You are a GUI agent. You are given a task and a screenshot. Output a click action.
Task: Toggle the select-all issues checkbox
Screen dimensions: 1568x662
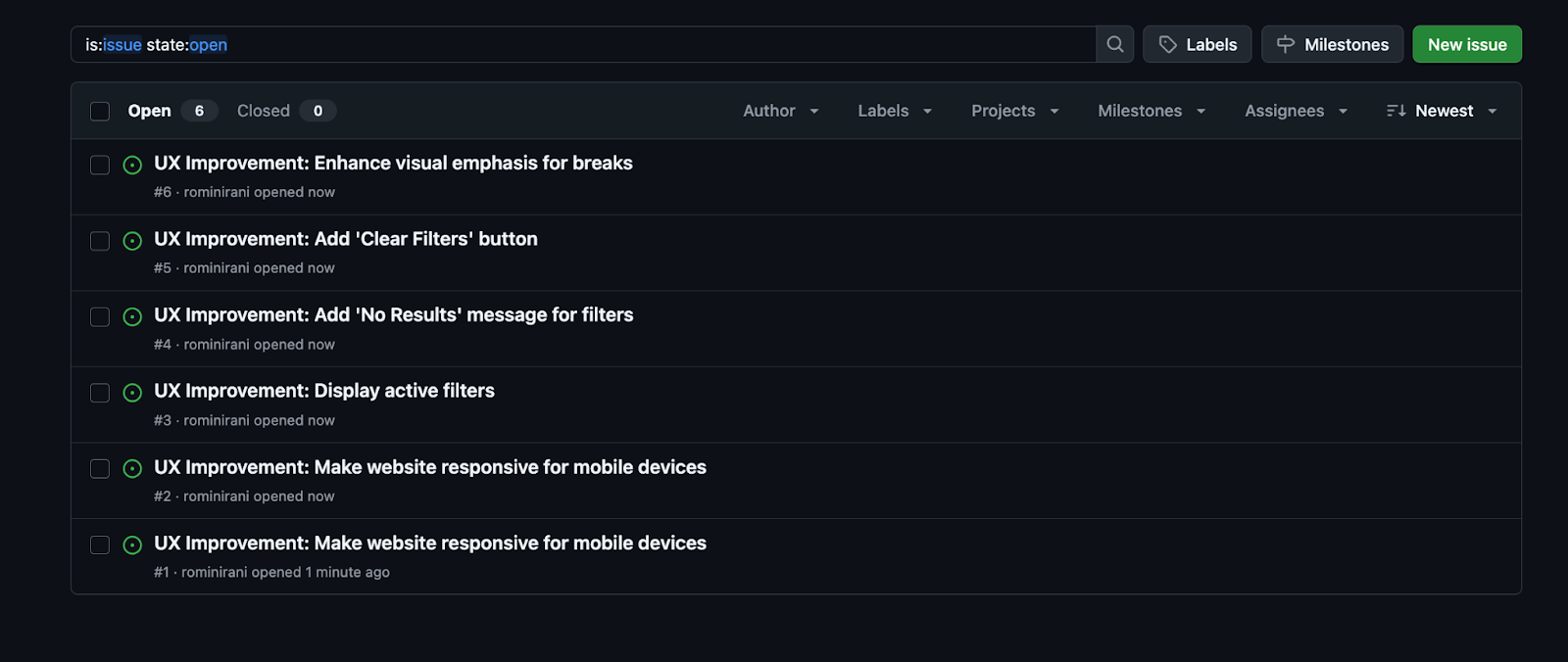100,112
